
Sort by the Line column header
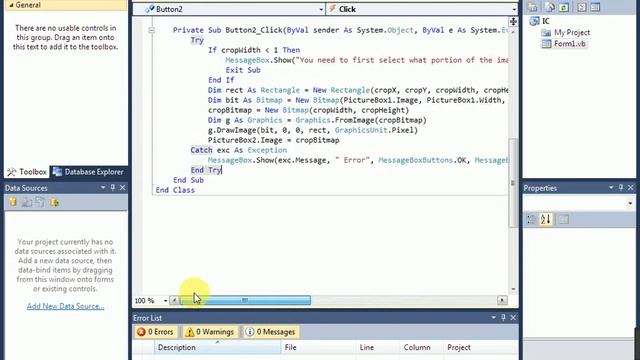[378, 347]
